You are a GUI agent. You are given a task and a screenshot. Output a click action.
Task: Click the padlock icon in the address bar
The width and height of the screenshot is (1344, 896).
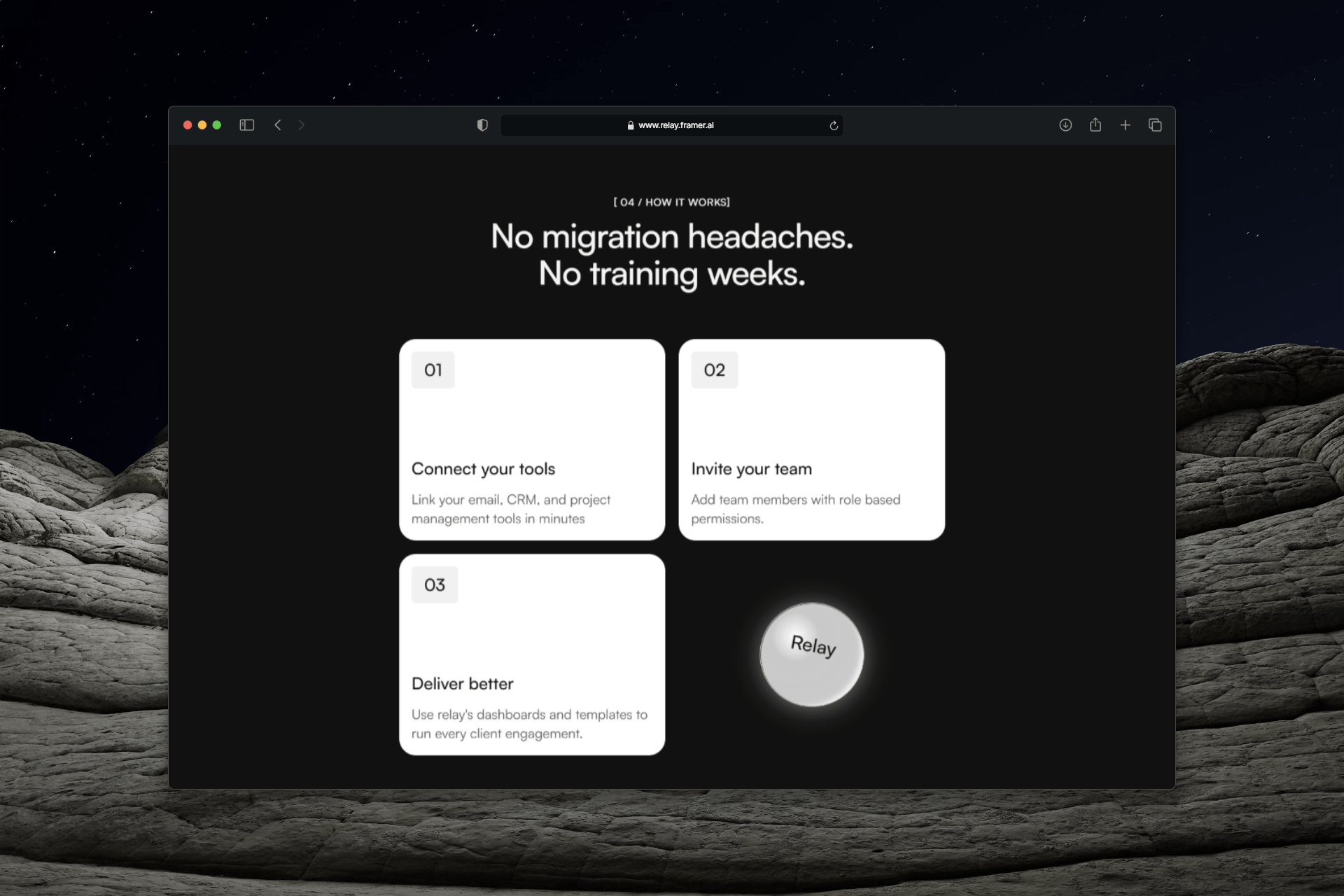click(x=631, y=125)
